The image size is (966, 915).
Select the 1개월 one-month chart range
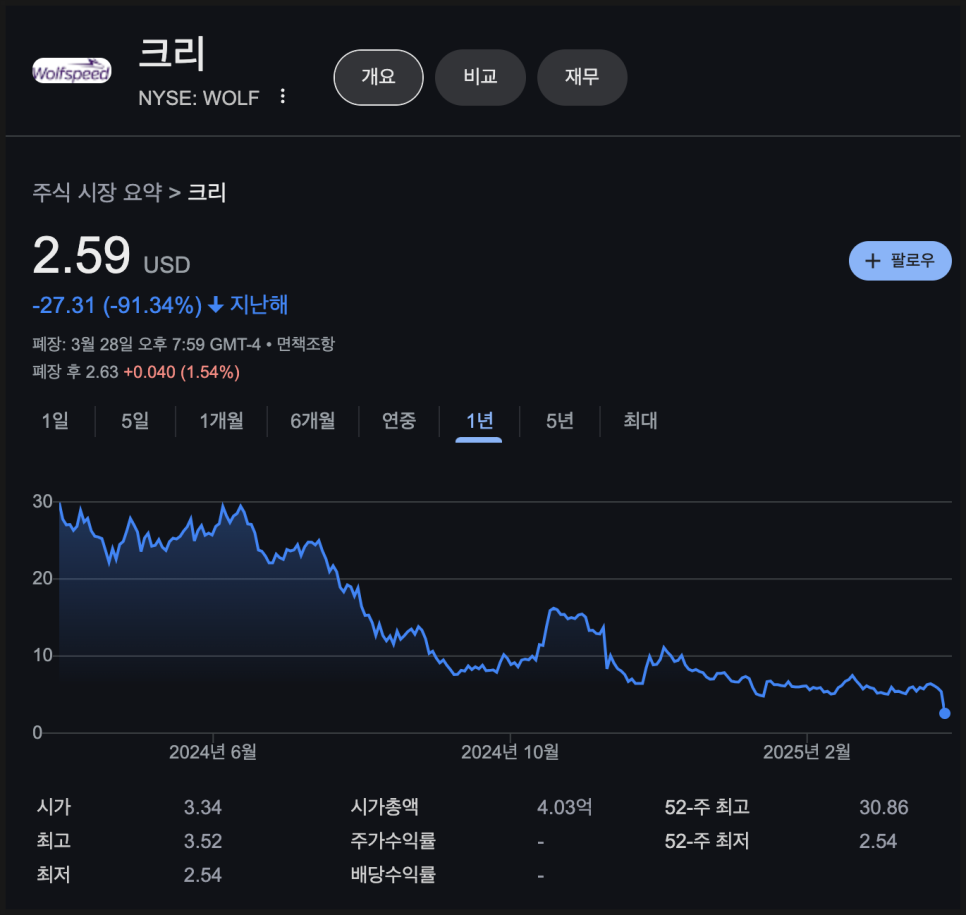pos(221,421)
